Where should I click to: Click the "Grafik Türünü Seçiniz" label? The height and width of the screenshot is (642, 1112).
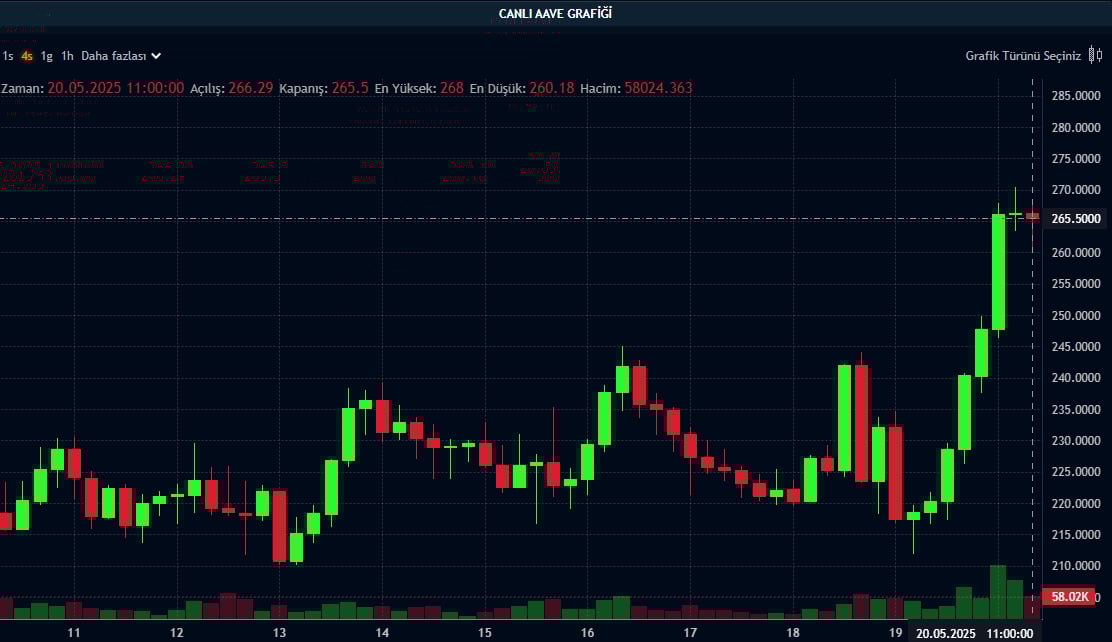(1023, 56)
